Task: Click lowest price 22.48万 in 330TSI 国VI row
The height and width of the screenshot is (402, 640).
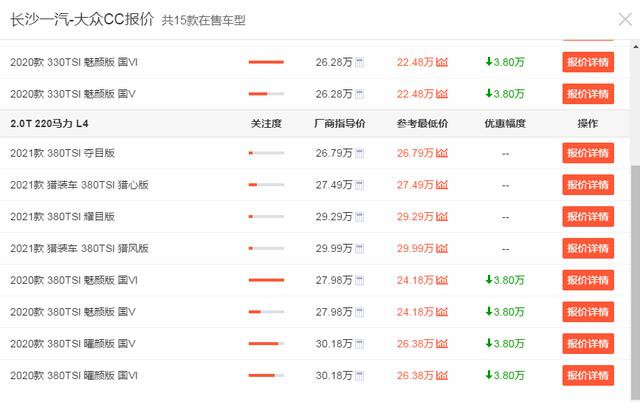Action: 415,62
